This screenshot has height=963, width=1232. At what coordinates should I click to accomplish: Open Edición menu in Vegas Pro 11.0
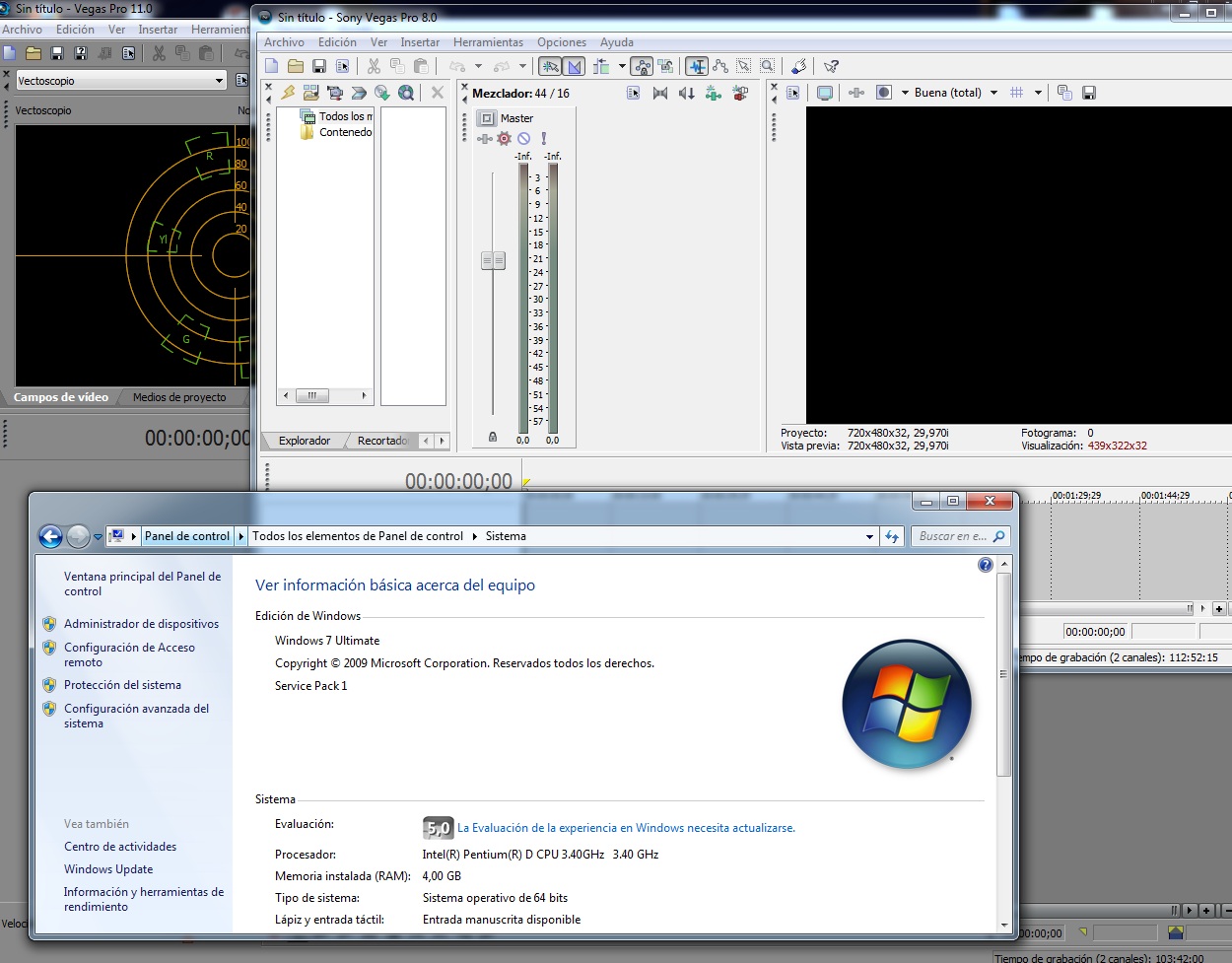point(76,30)
